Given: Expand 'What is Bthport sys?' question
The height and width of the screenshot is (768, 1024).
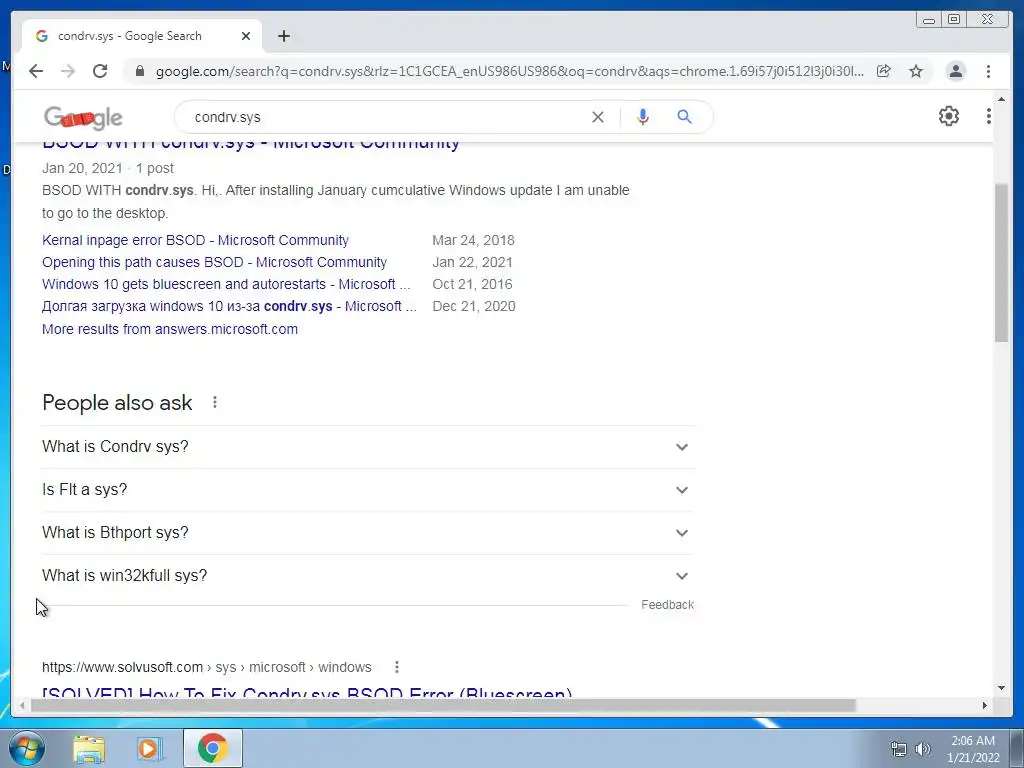Looking at the screenshot, I should 368,533.
